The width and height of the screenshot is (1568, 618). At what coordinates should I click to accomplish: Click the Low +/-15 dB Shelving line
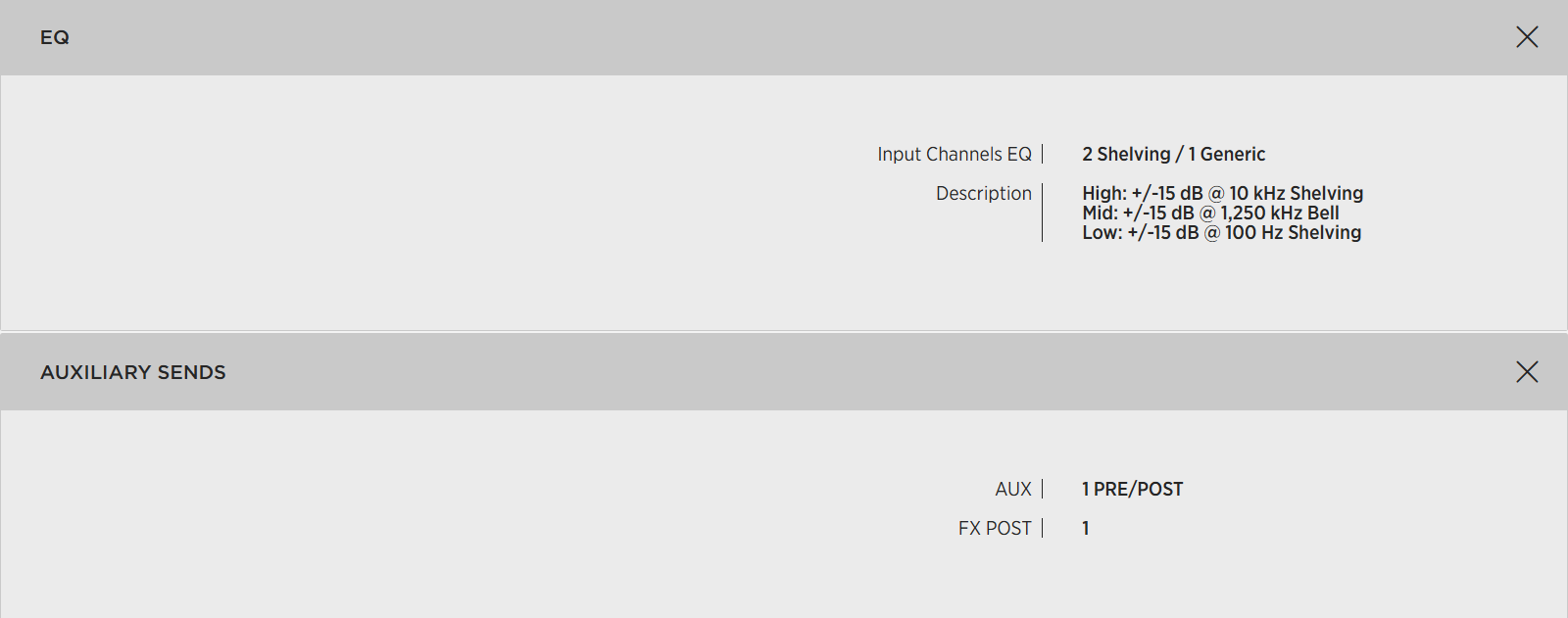click(x=1221, y=233)
